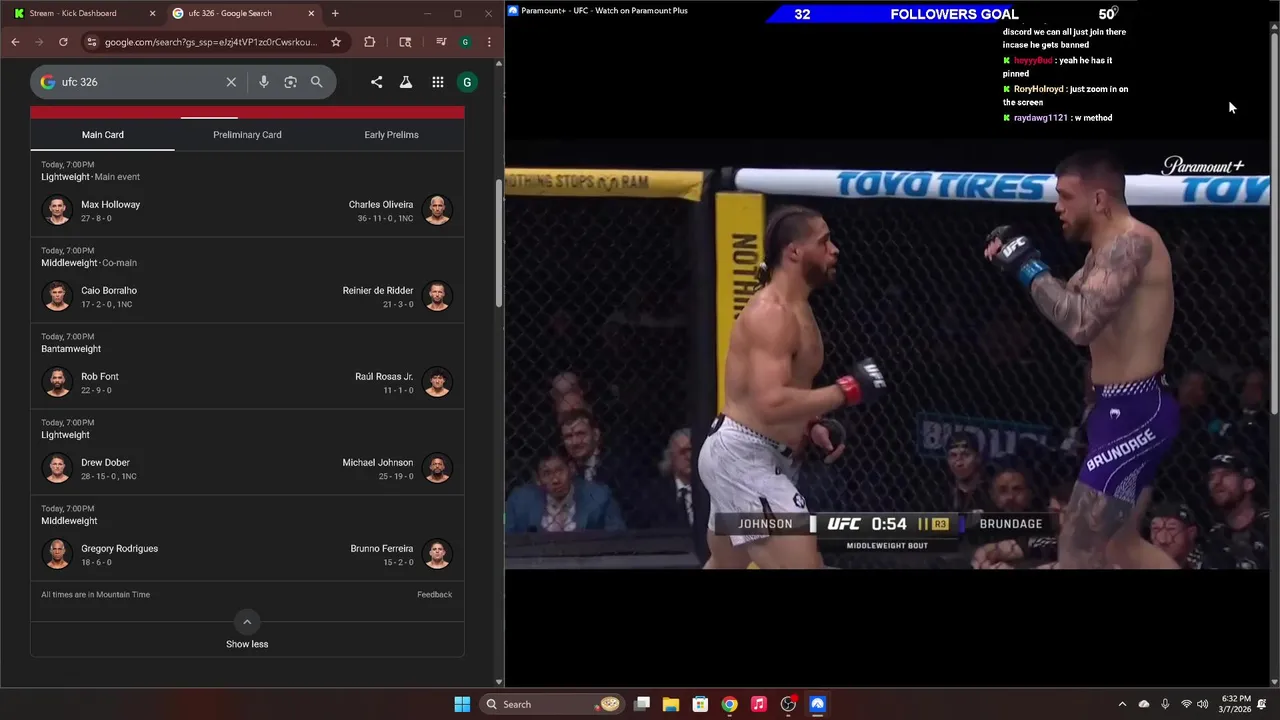The width and height of the screenshot is (1280, 720).
Task: Open Reinier de Ridder fighter link
Action: [x=378, y=290]
